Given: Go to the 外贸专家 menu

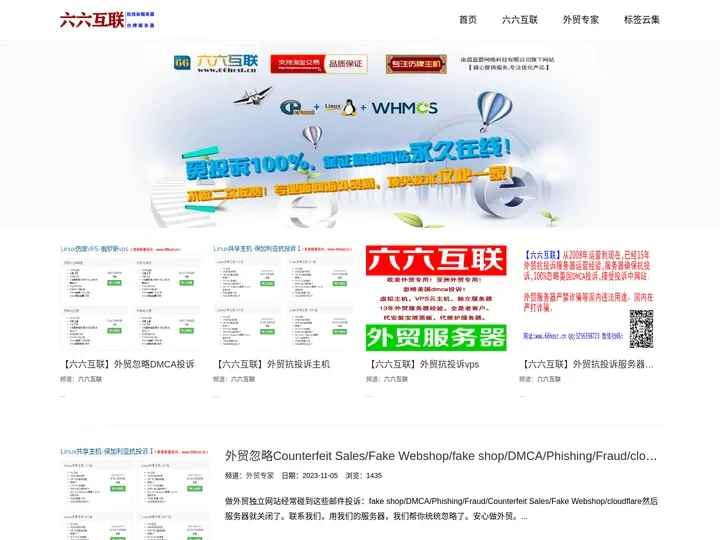Looking at the screenshot, I should point(581,20).
